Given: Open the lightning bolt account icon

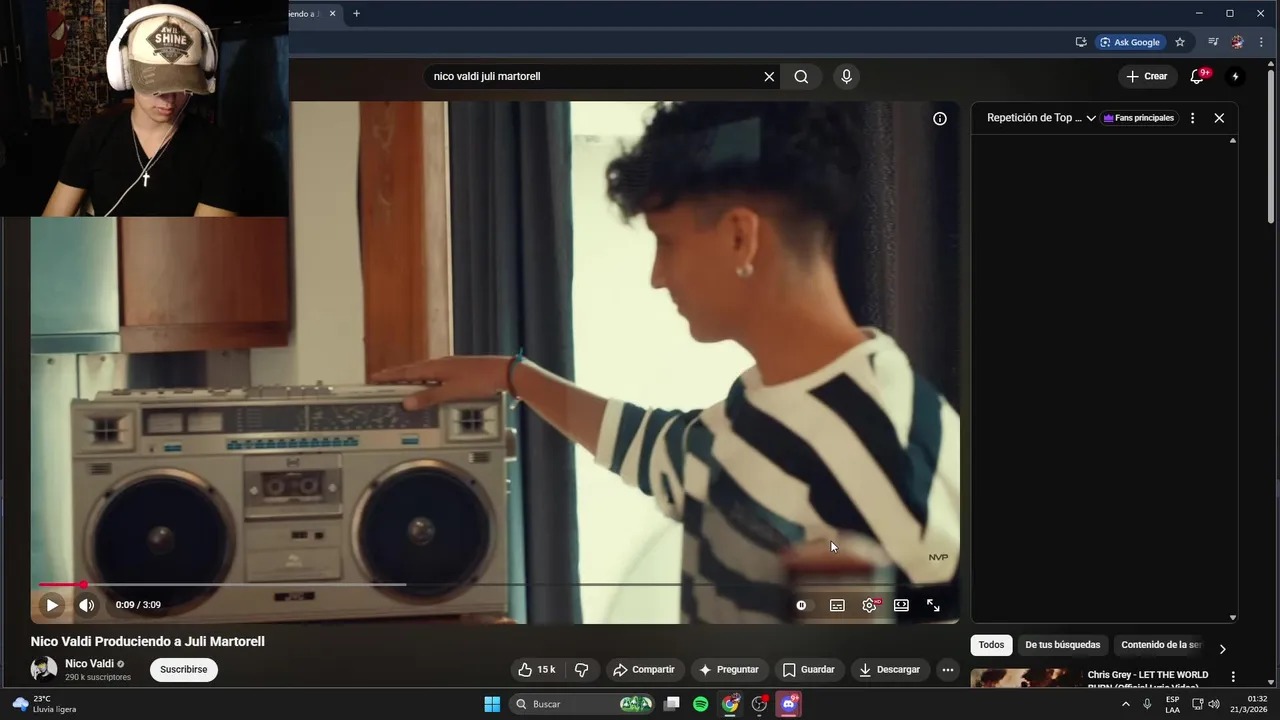Looking at the screenshot, I should click(1235, 76).
